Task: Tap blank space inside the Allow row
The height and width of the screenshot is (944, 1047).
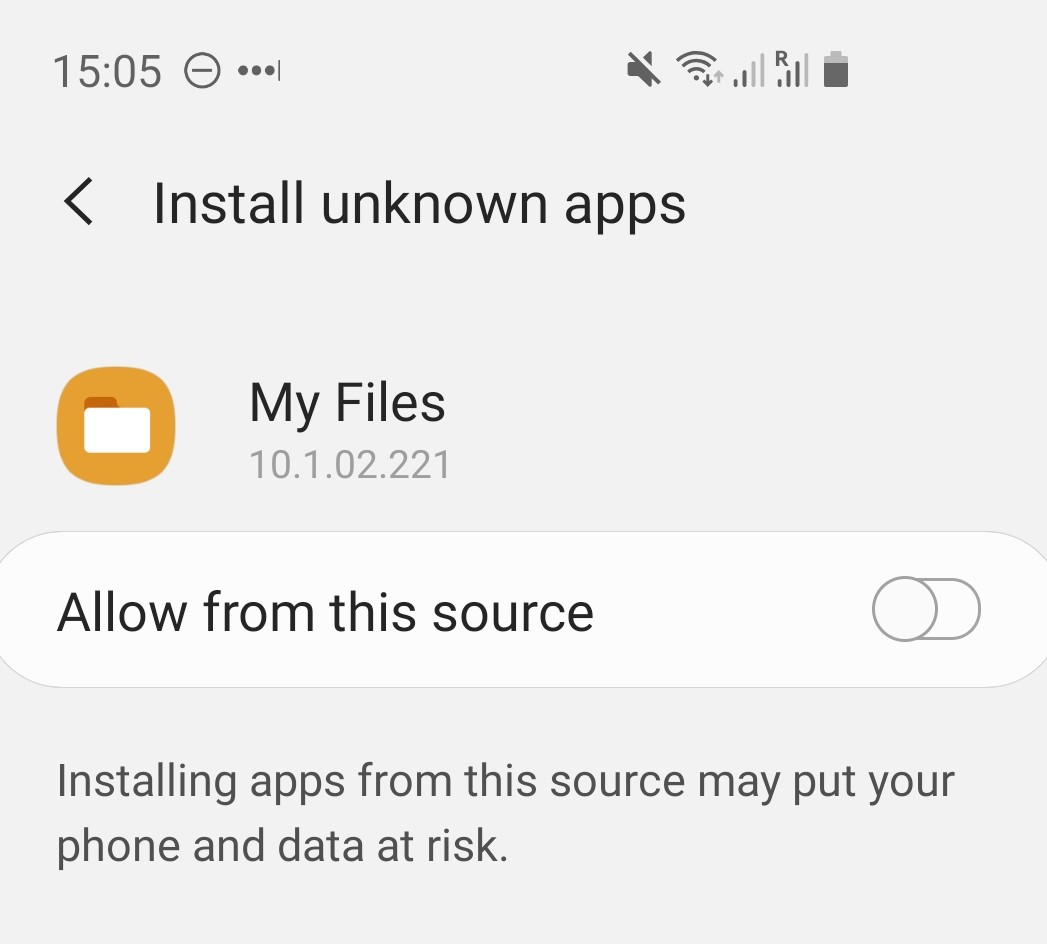Action: coord(730,610)
